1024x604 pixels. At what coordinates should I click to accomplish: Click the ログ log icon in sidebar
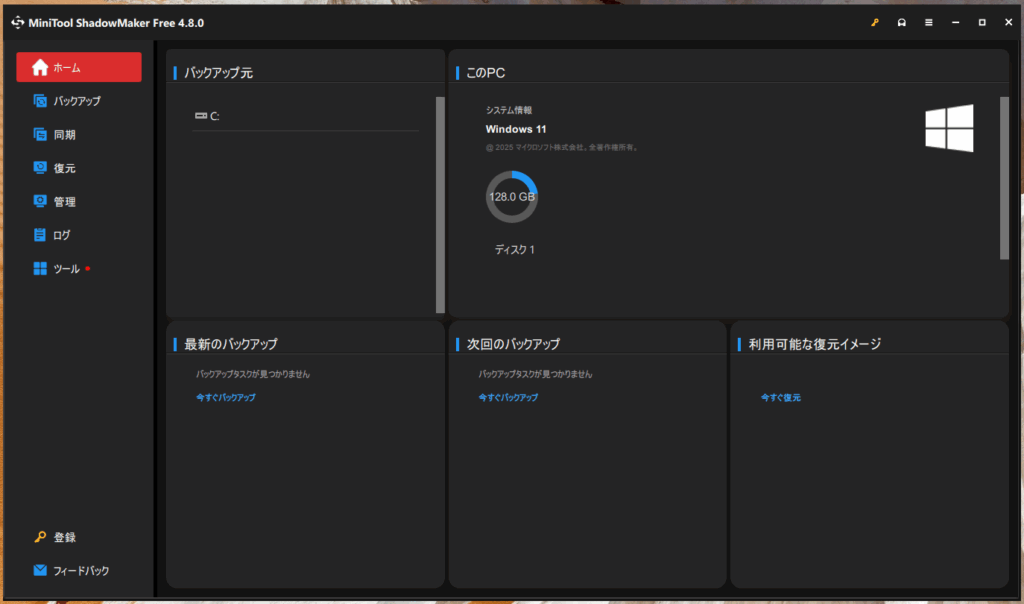(40, 235)
